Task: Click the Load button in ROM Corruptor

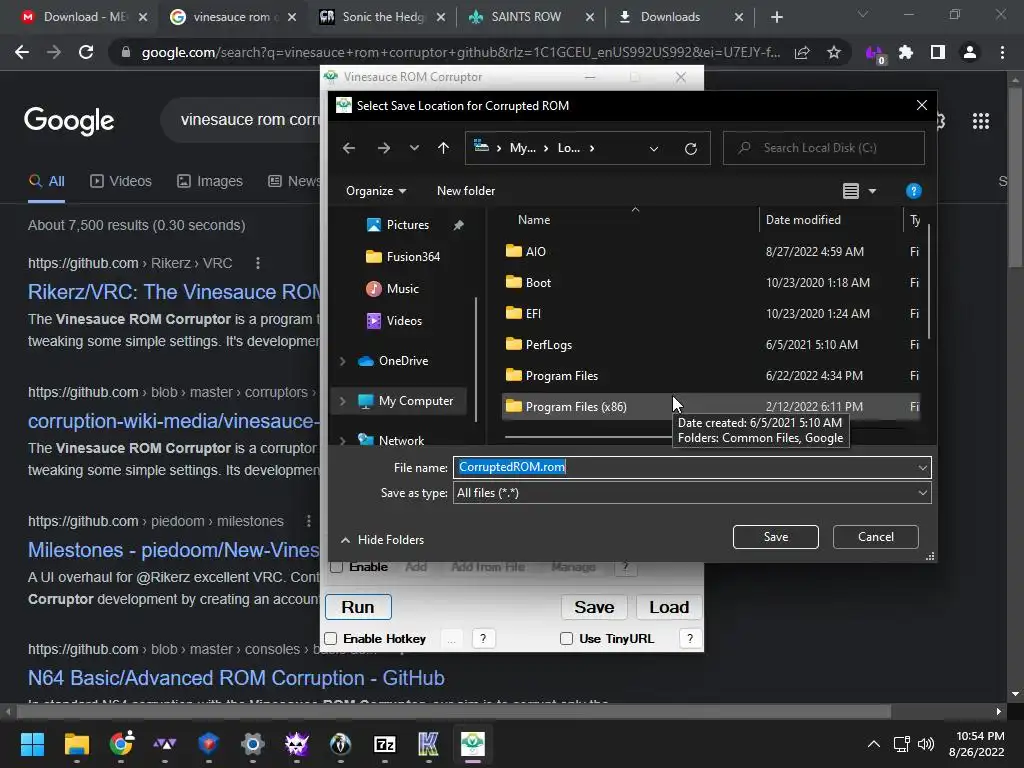Action: pos(669,607)
